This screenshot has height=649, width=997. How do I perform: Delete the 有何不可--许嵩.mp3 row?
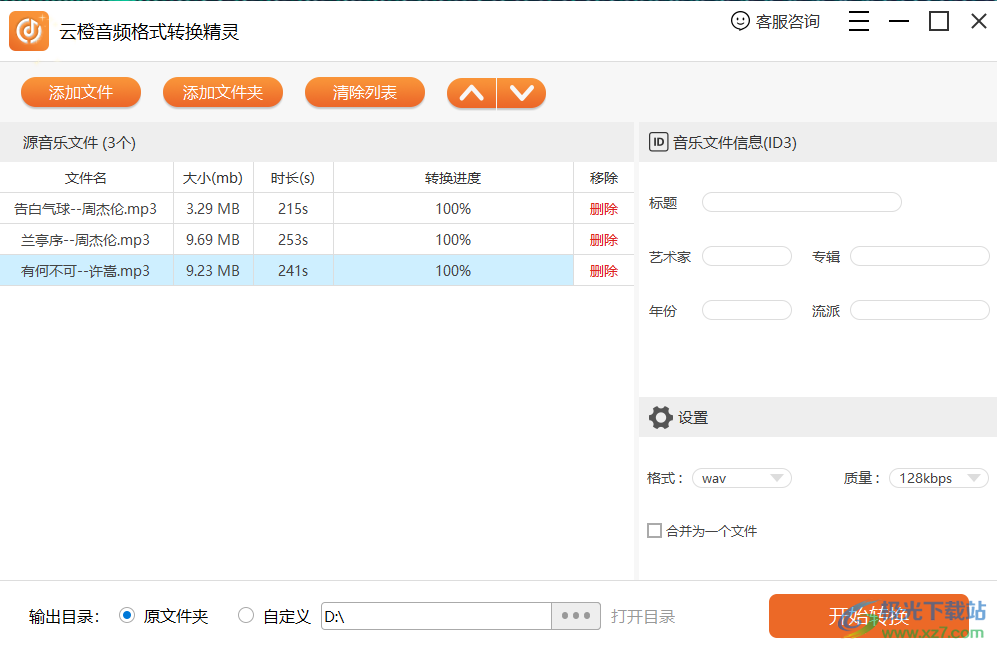603,271
